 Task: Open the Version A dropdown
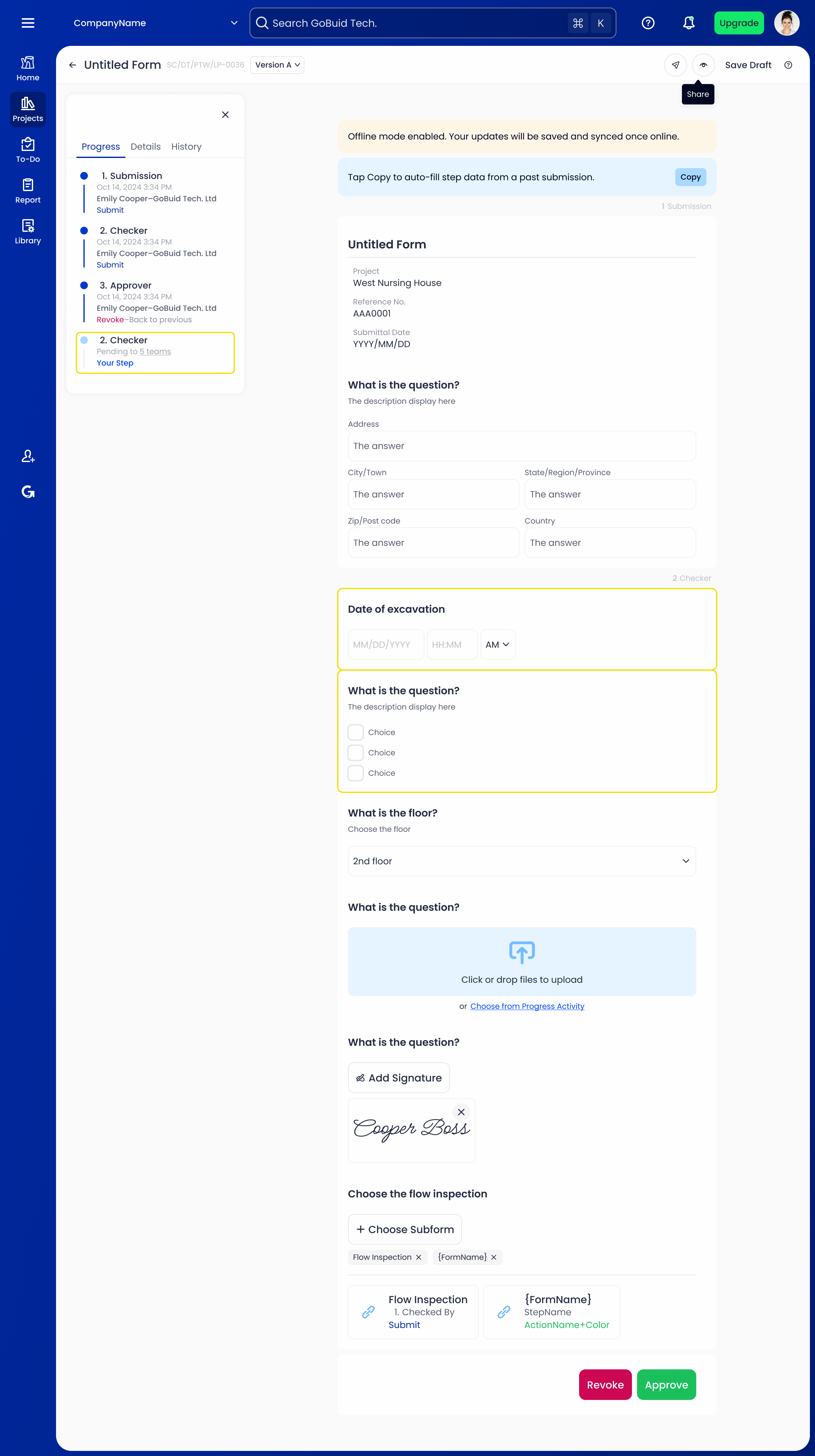277,65
